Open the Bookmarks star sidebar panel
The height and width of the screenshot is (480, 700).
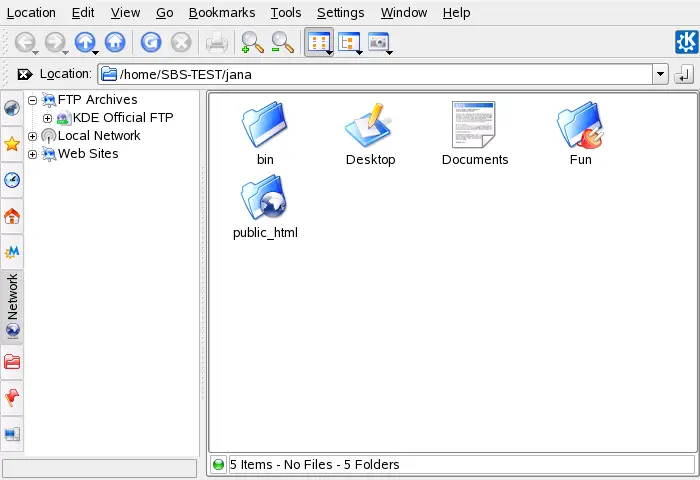click(12, 144)
